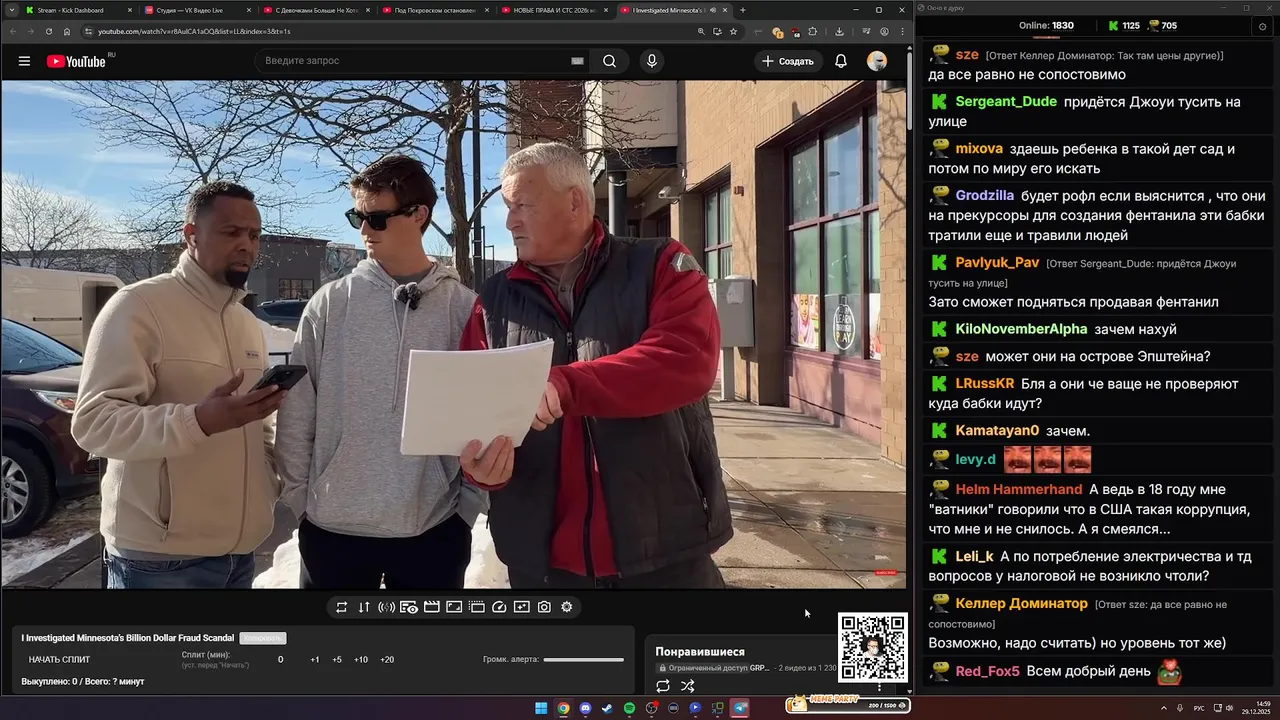Open YouTube notifications bell
The width and height of the screenshot is (1280, 720).
pyautogui.click(x=841, y=61)
